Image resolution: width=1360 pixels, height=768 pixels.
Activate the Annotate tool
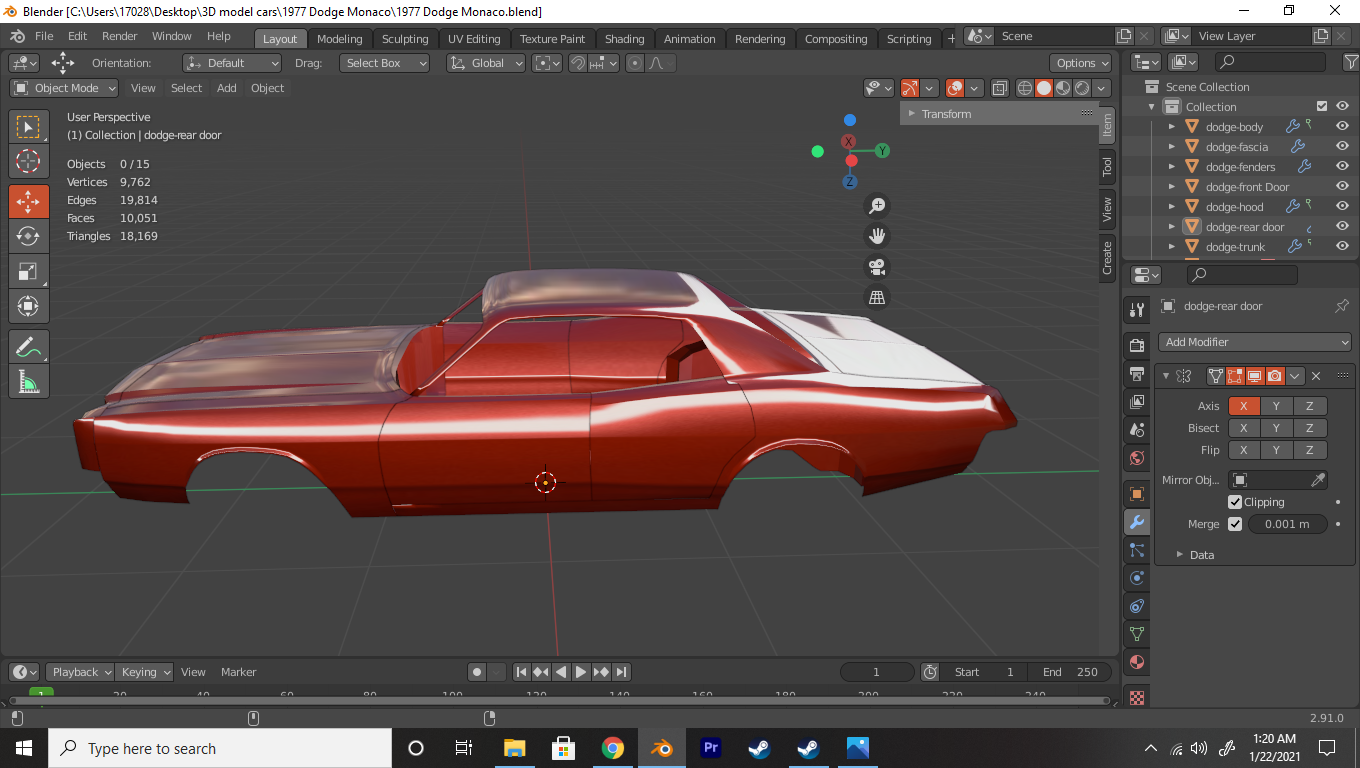pos(28,348)
